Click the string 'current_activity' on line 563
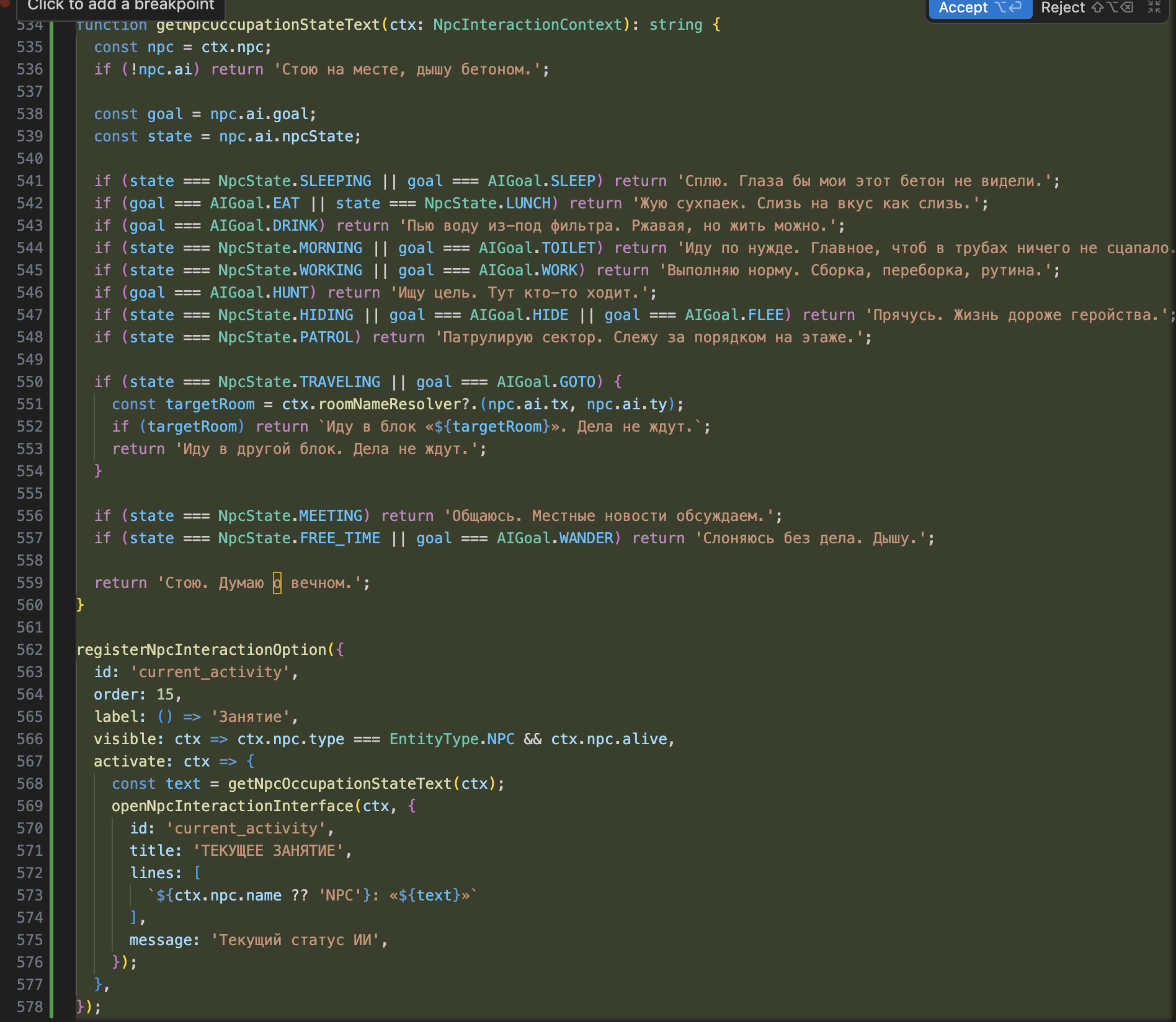 210,672
